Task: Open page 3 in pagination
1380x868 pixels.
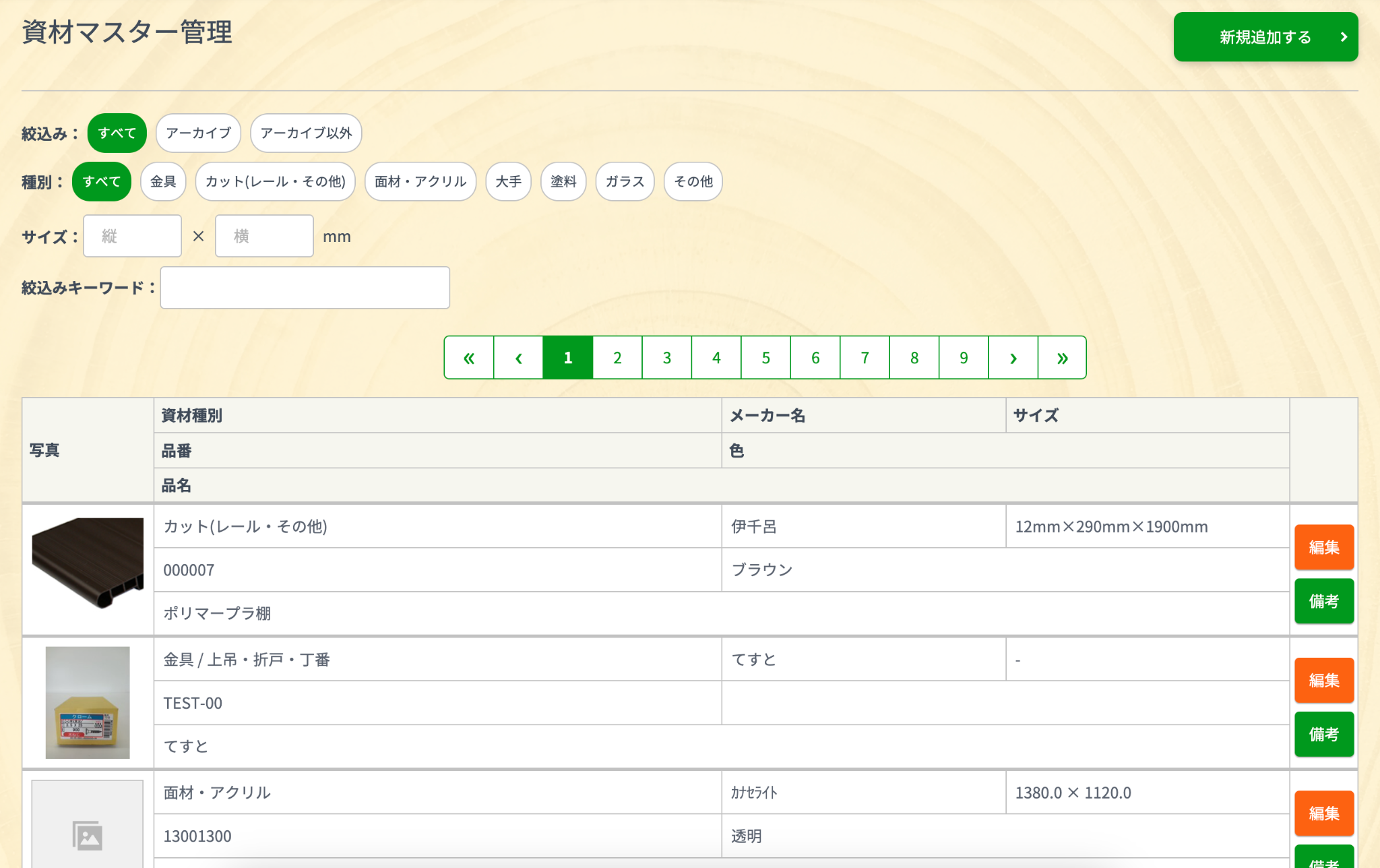Action: pos(667,358)
